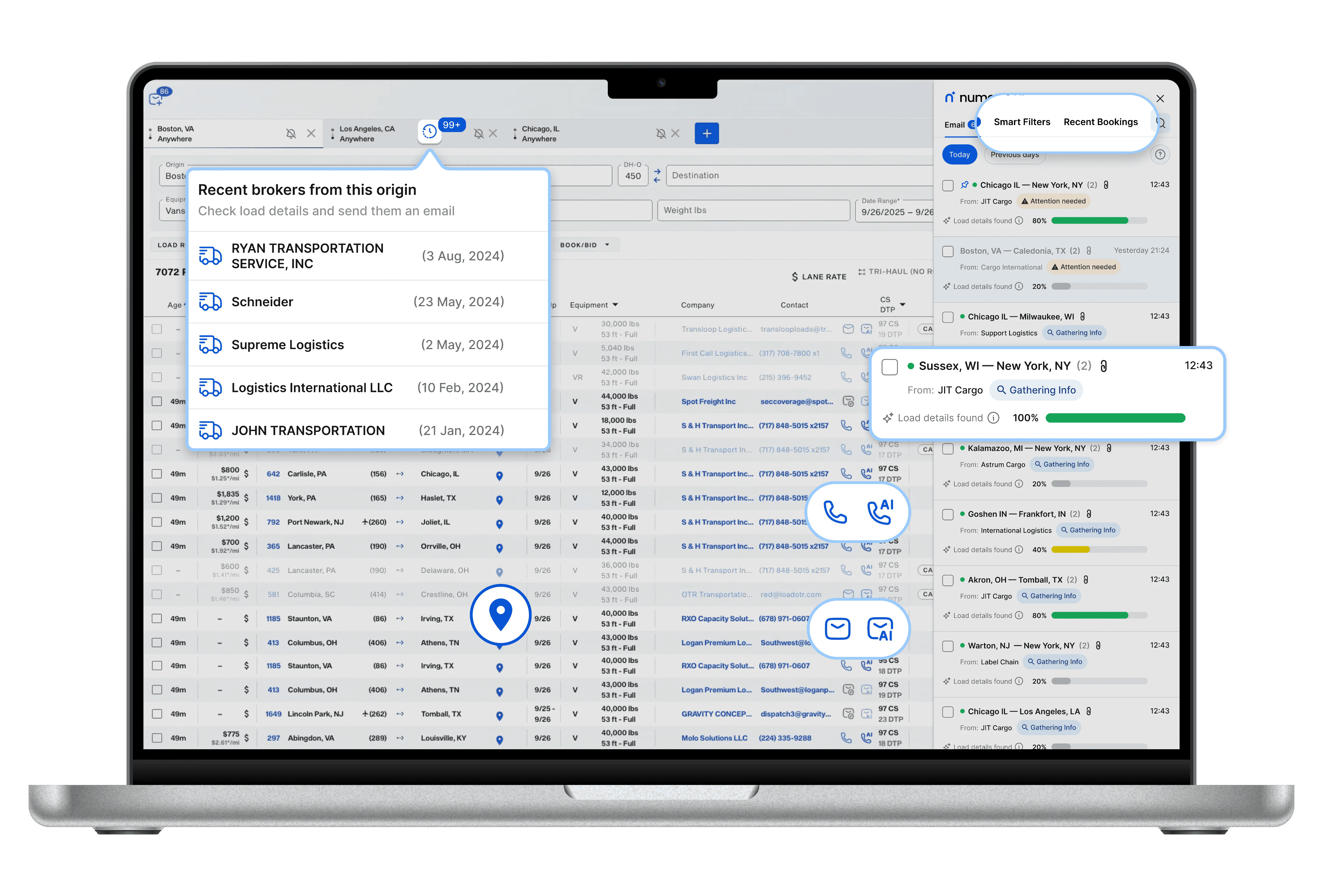Click the regular phone call icon
The image size is (1323, 896).
[835, 512]
